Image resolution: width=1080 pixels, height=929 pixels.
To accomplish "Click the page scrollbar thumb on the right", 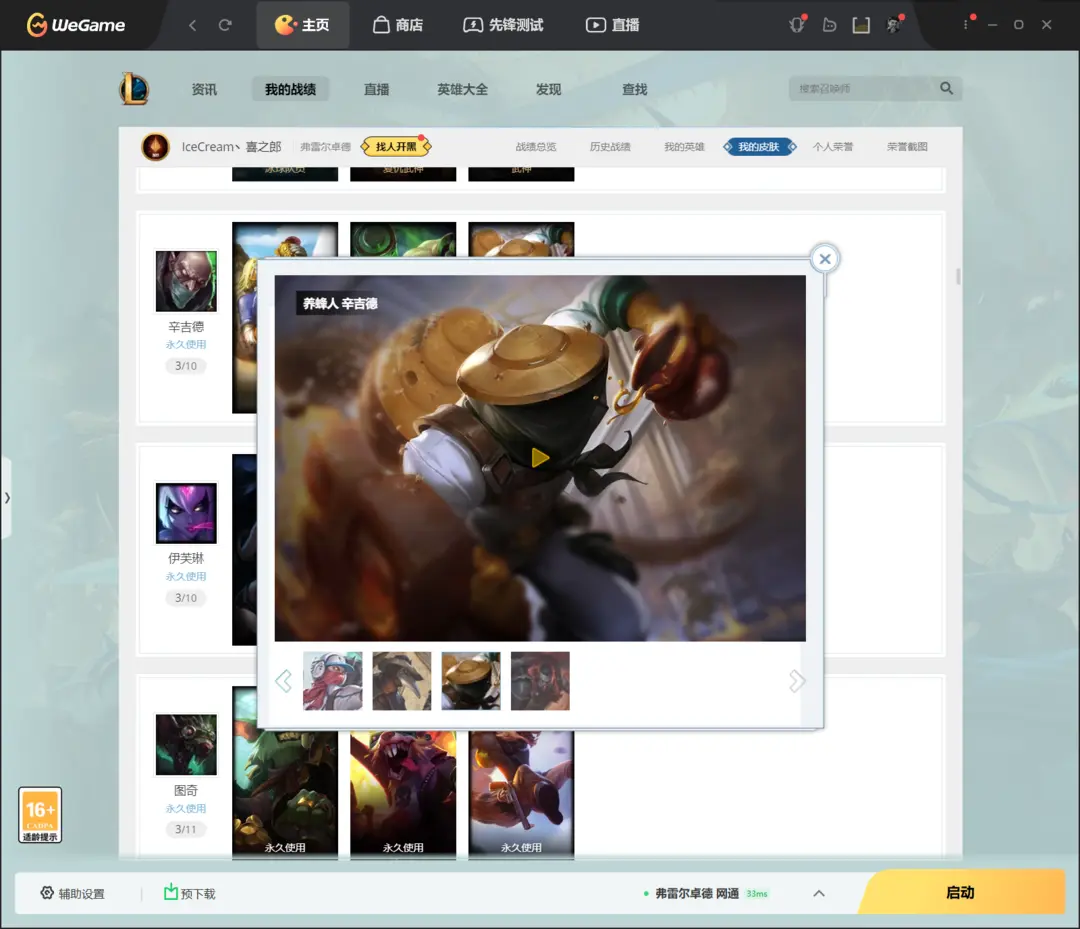I will coord(958,277).
